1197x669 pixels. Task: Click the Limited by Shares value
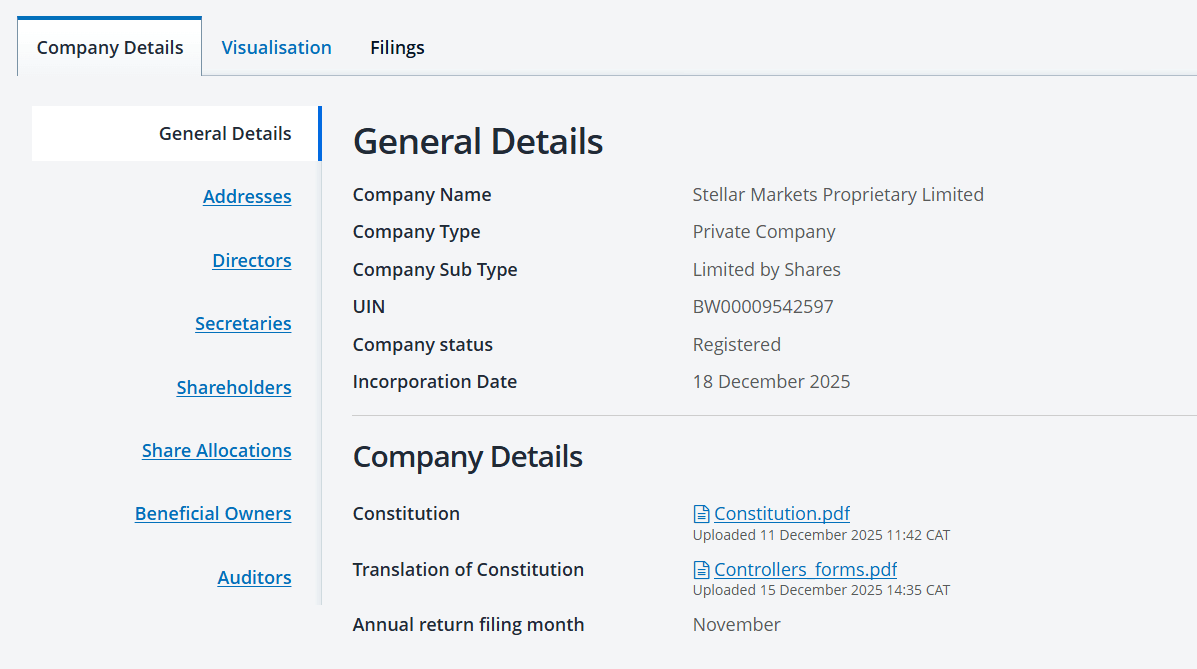766,270
